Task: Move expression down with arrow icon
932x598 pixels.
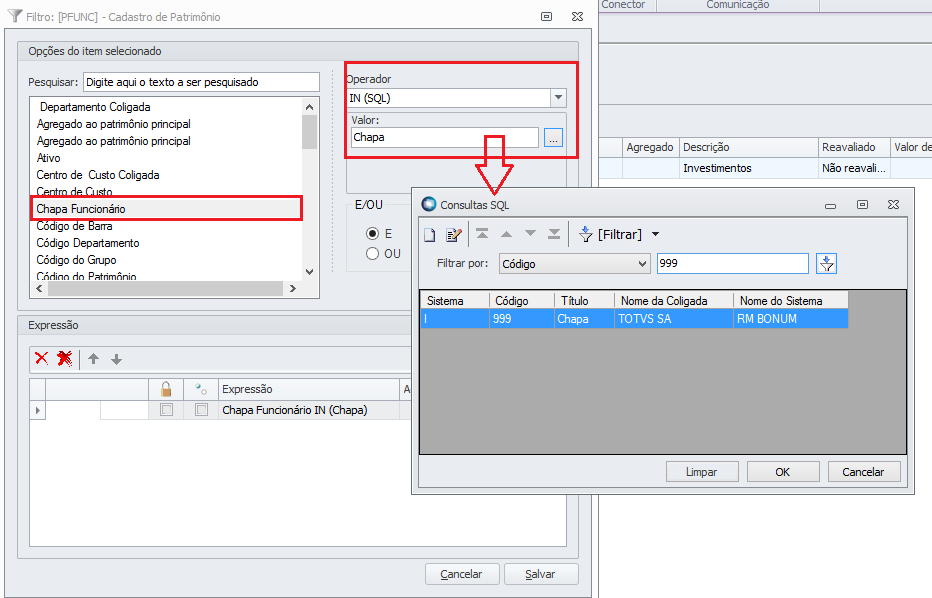Action: pyautogui.click(x=116, y=359)
